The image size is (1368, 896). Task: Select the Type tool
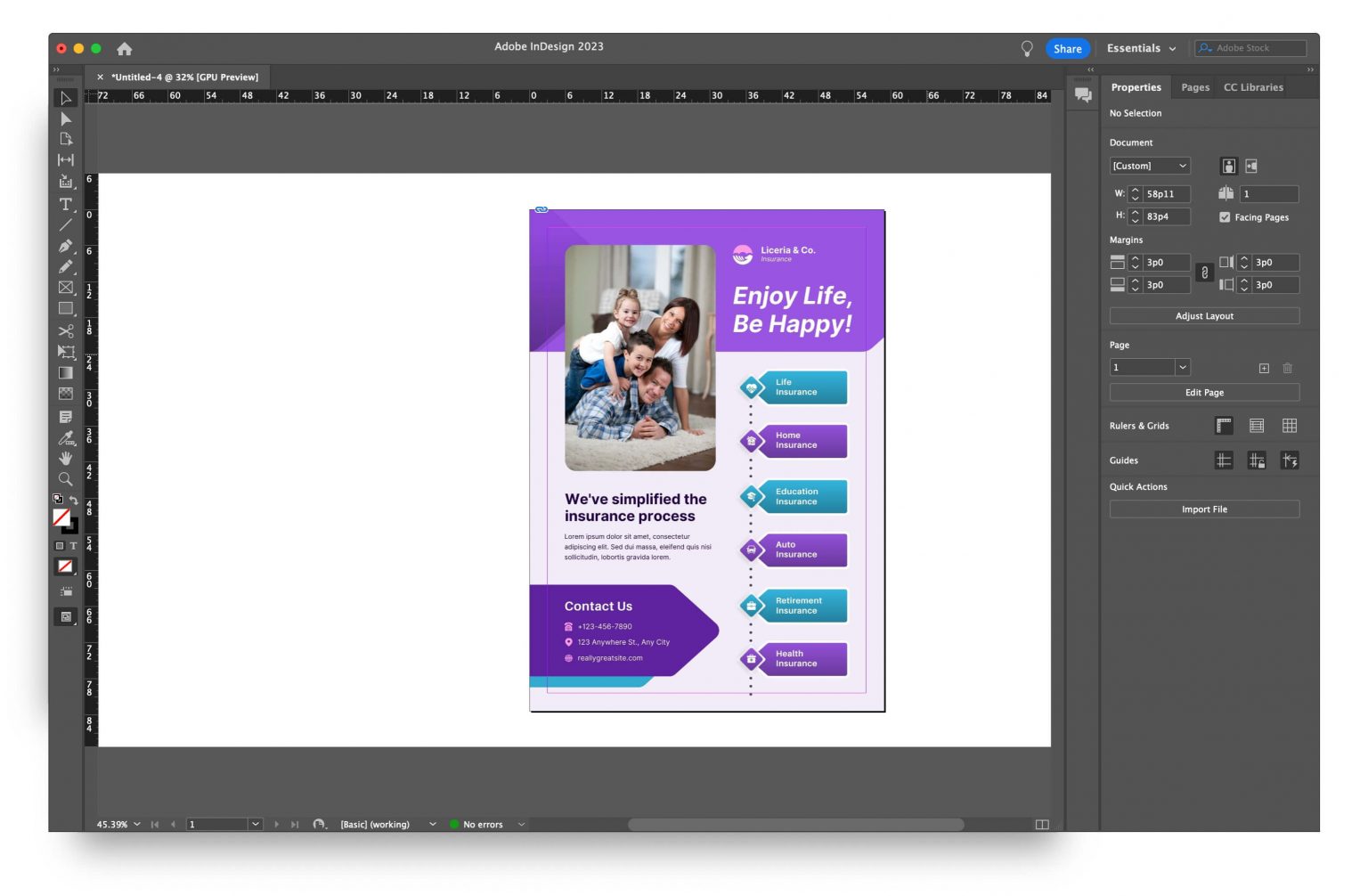coord(65,204)
